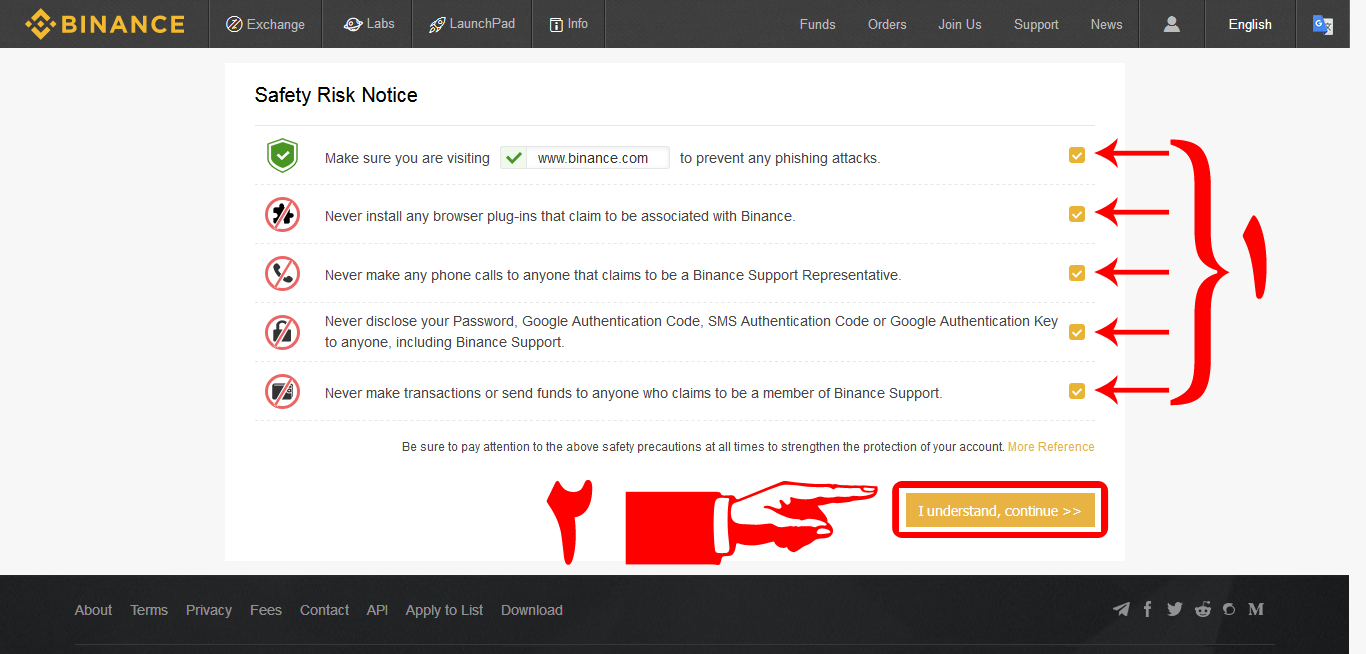Screen dimensions: 1366x654
Task: Open the Orders menu
Action: coord(887,24)
